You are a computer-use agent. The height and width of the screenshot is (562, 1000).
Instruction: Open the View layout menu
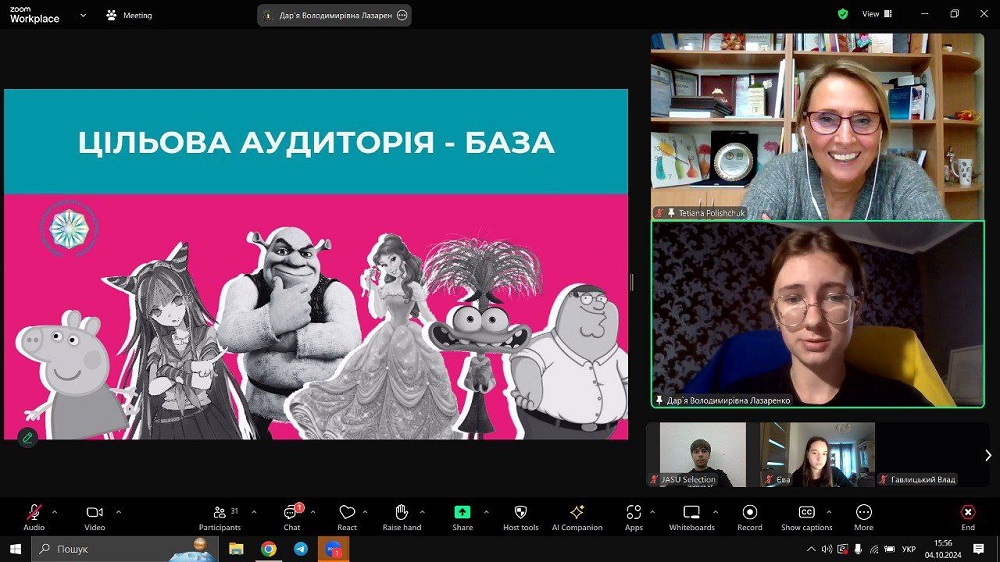876,14
